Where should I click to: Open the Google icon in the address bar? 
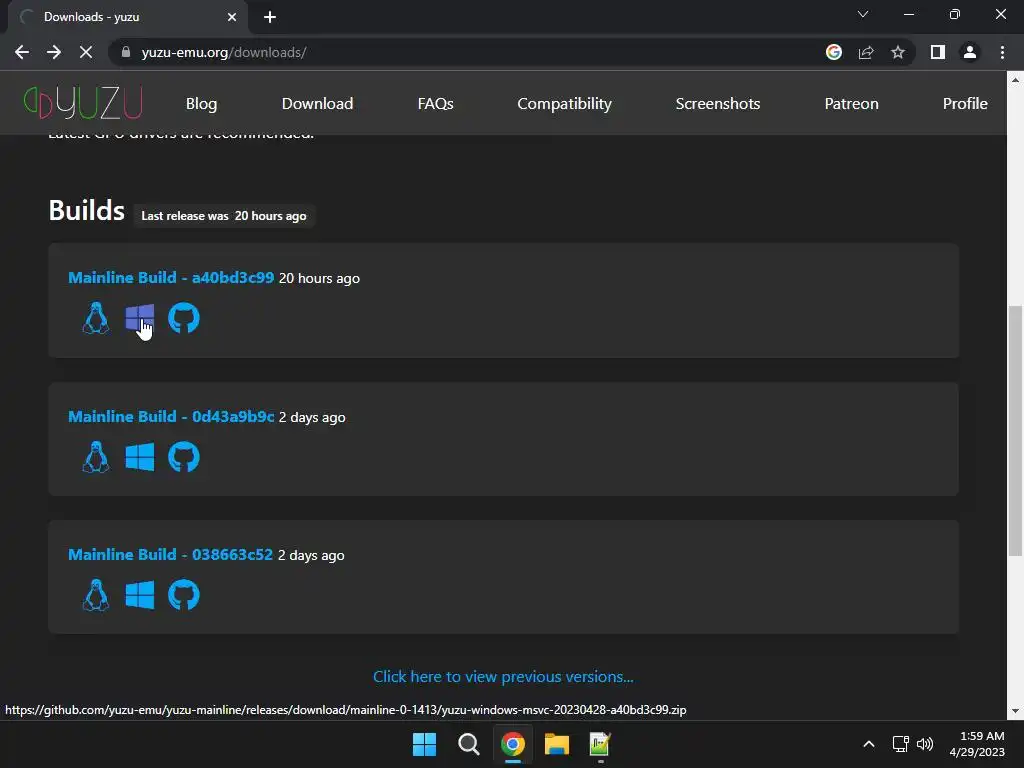(x=833, y=52)
